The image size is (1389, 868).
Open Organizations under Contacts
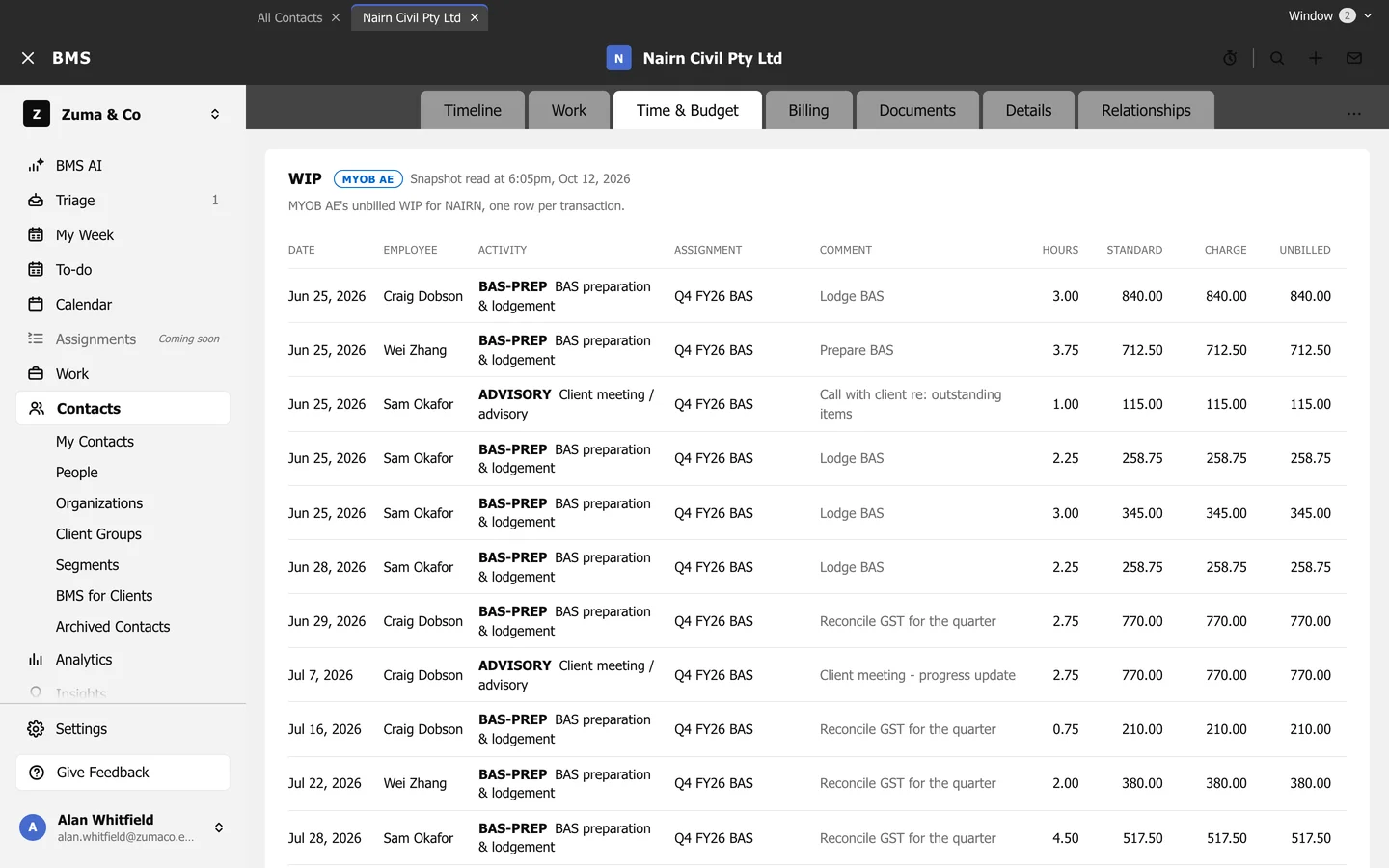[x=99, y=503]
